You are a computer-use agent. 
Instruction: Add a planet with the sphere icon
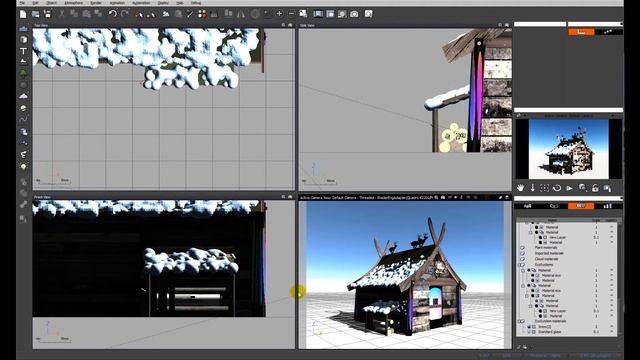pos(23,108)
